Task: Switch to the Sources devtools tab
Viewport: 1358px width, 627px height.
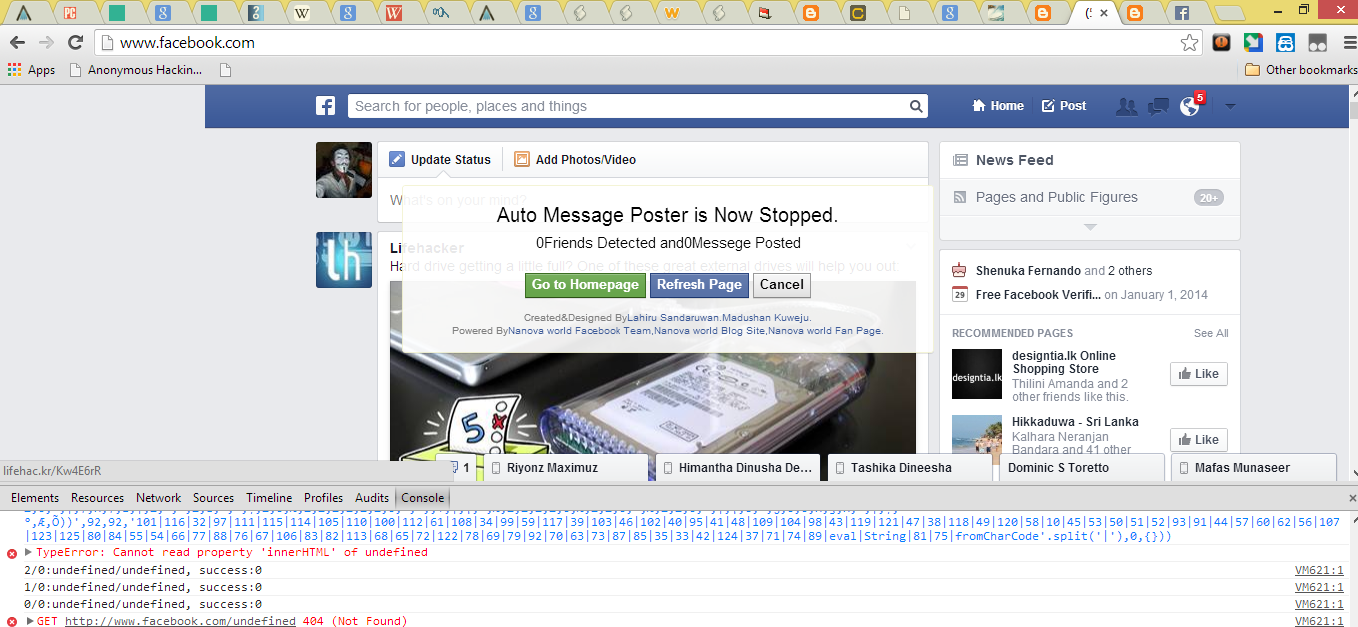Action: click(213, 497)
